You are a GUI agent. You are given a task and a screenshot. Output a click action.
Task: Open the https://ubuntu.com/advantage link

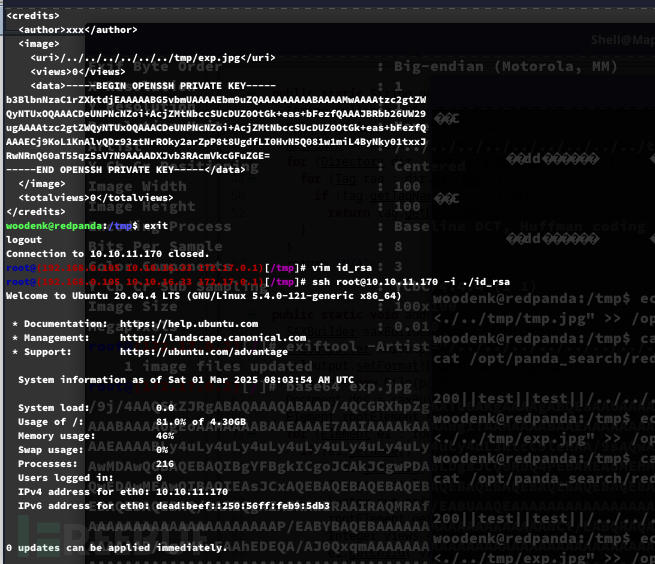[x=204, y=352]
